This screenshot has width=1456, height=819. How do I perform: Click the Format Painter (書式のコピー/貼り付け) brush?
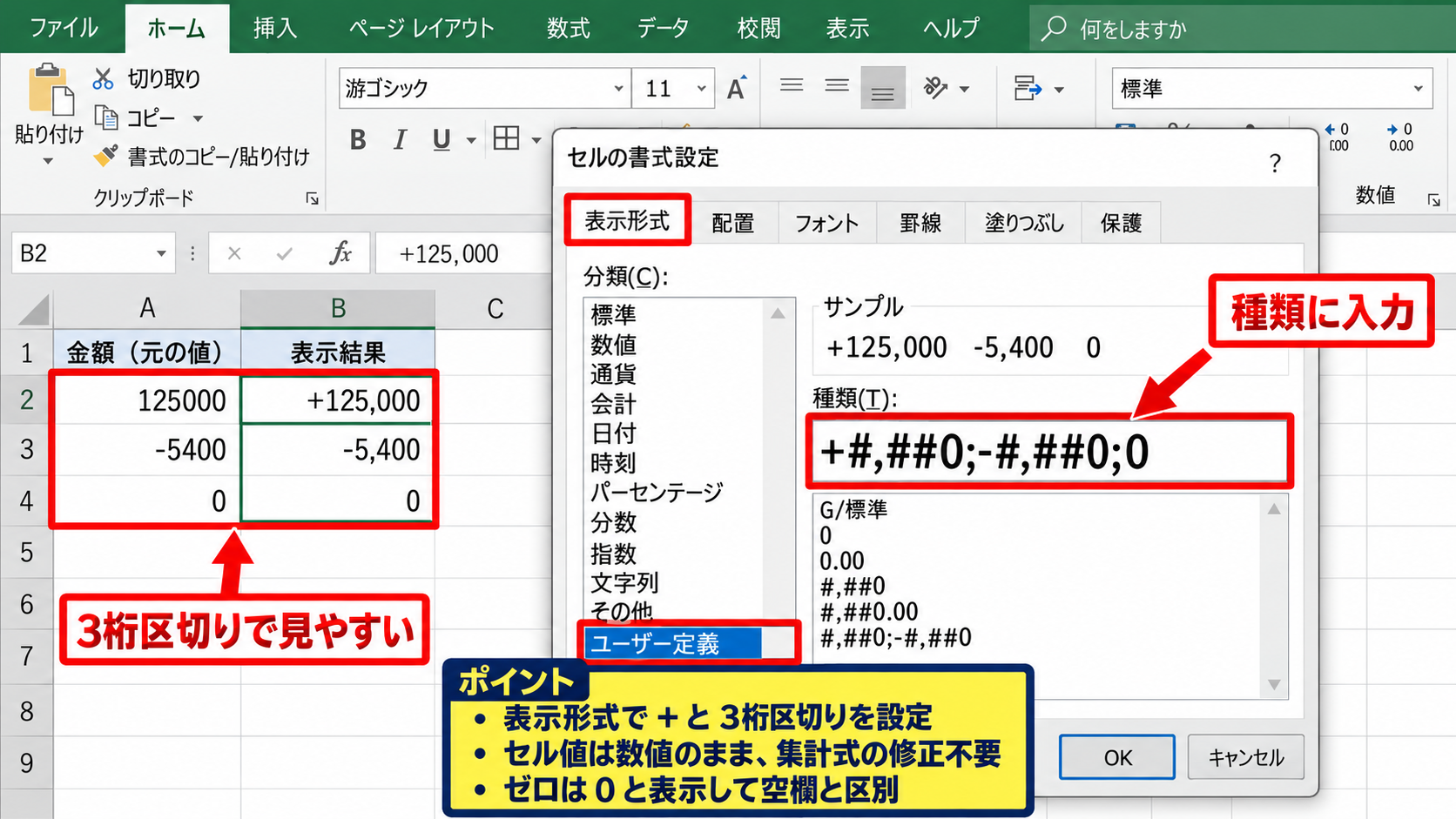(105, 156)
